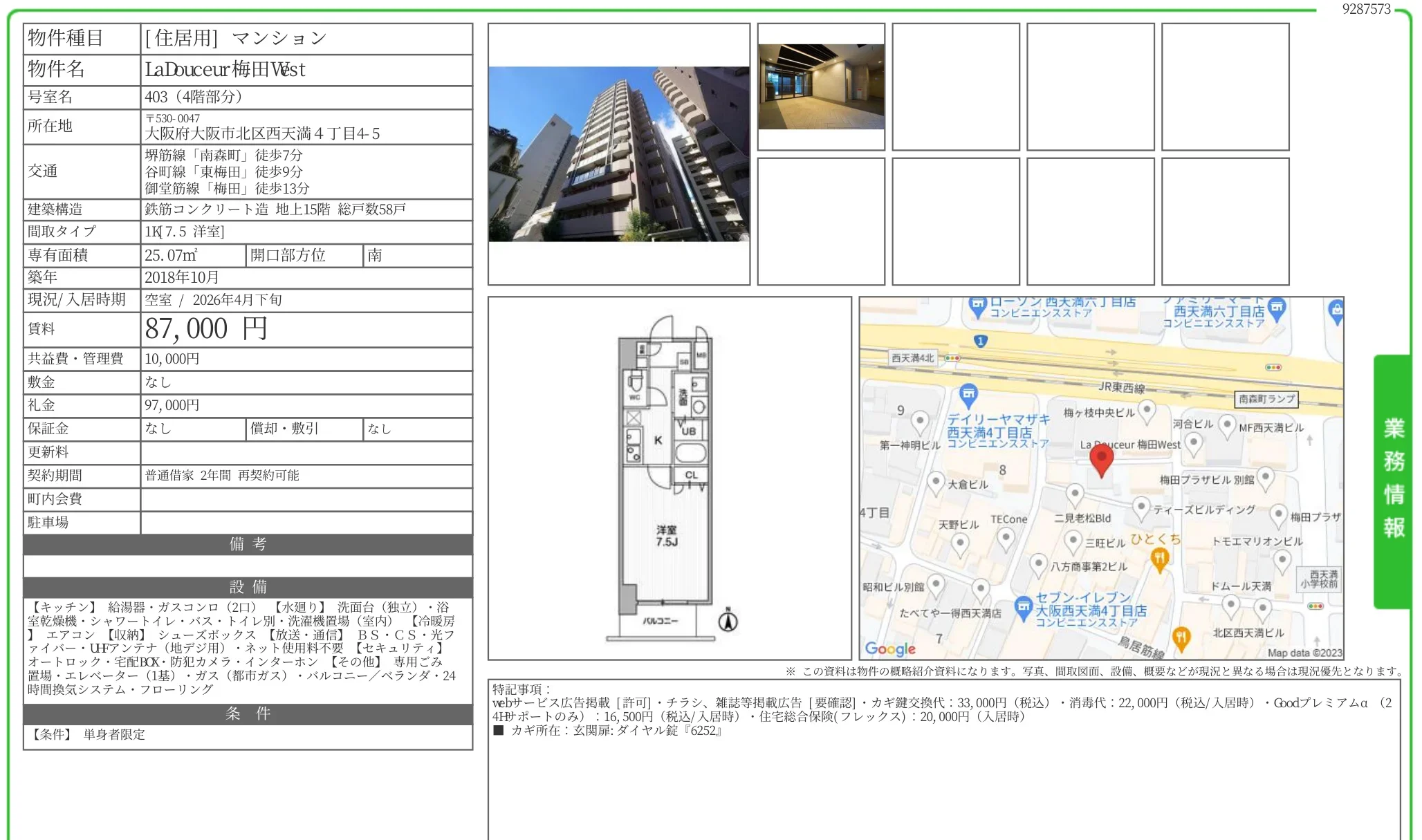
Task: Click the ひとくち restaurant icon on map
Action: coord(1160,559)
